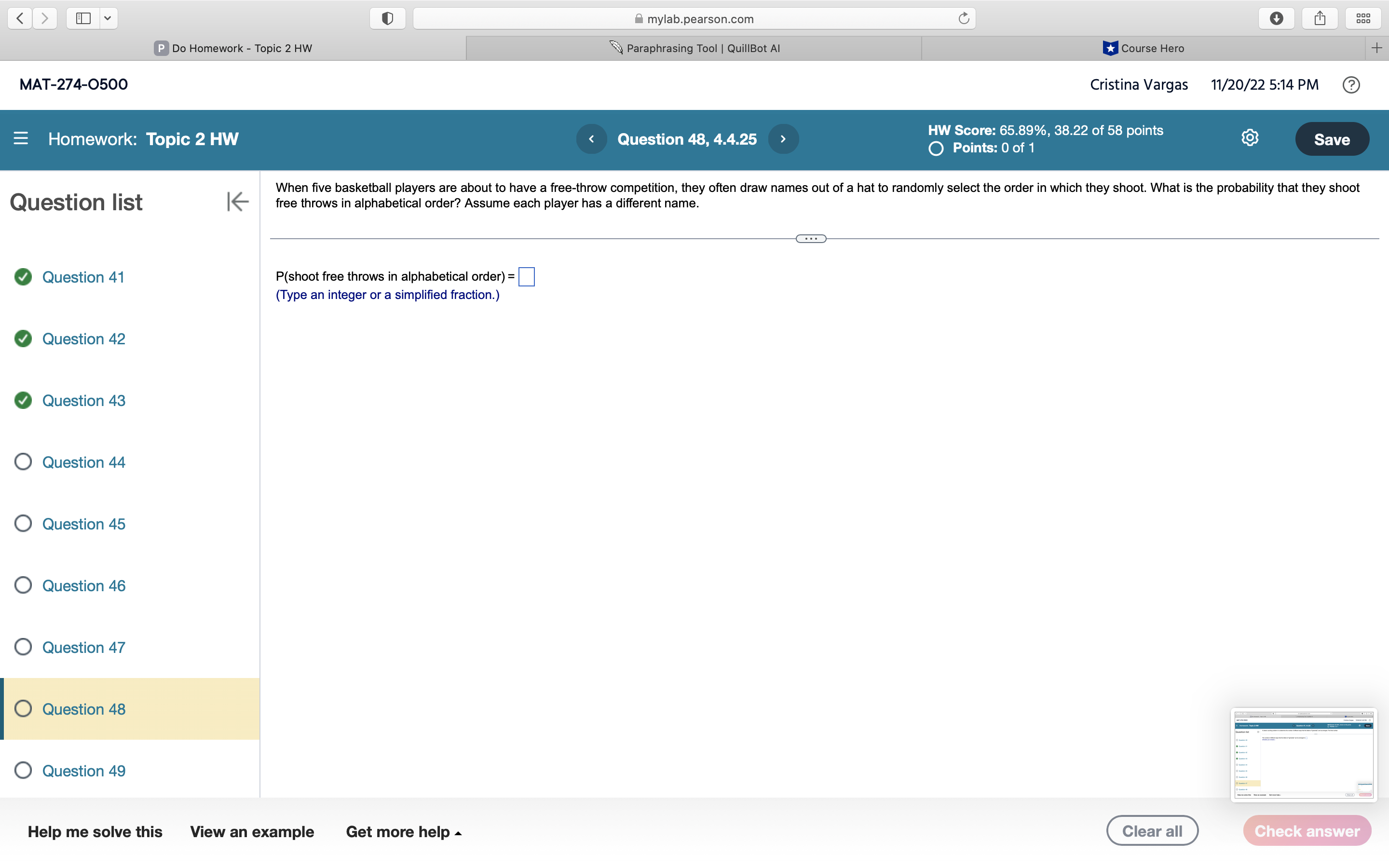Go to previous question arrow
The width and height of the screenshot is (1389, 868).
pos(591,139)
